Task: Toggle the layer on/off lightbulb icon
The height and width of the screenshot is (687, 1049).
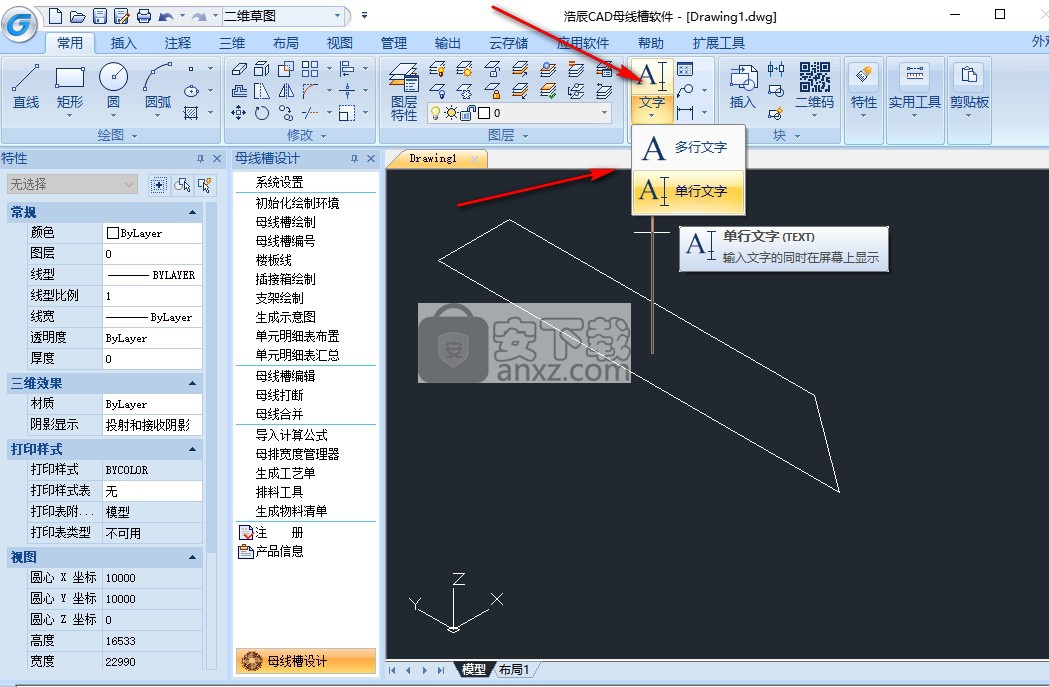Action: pyautogui.click(x=436, y=113)
